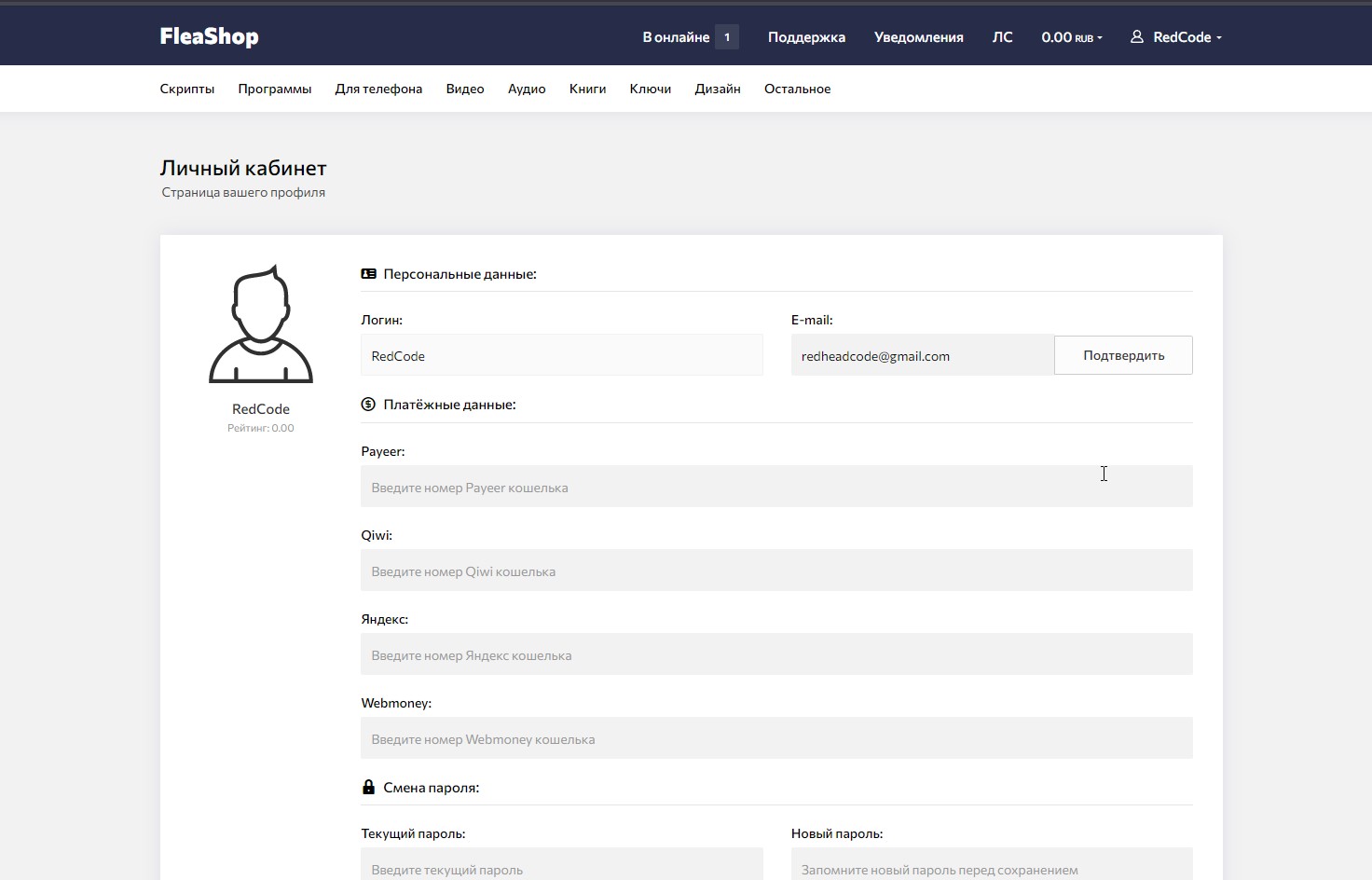This screenshot has width=1372, height=880.
Task: Focus the Webmoney wallet number field
Action: click(776, 738)
